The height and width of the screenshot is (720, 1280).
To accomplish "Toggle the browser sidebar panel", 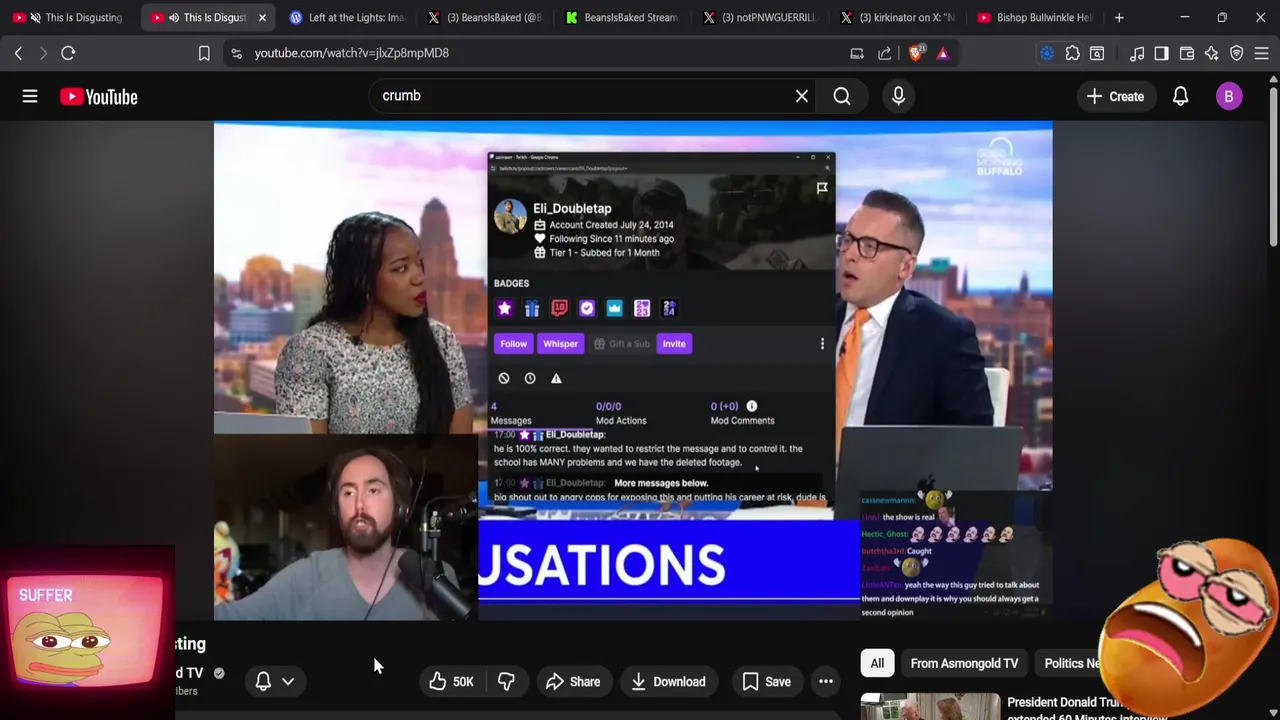I will tap(1161, 53).
